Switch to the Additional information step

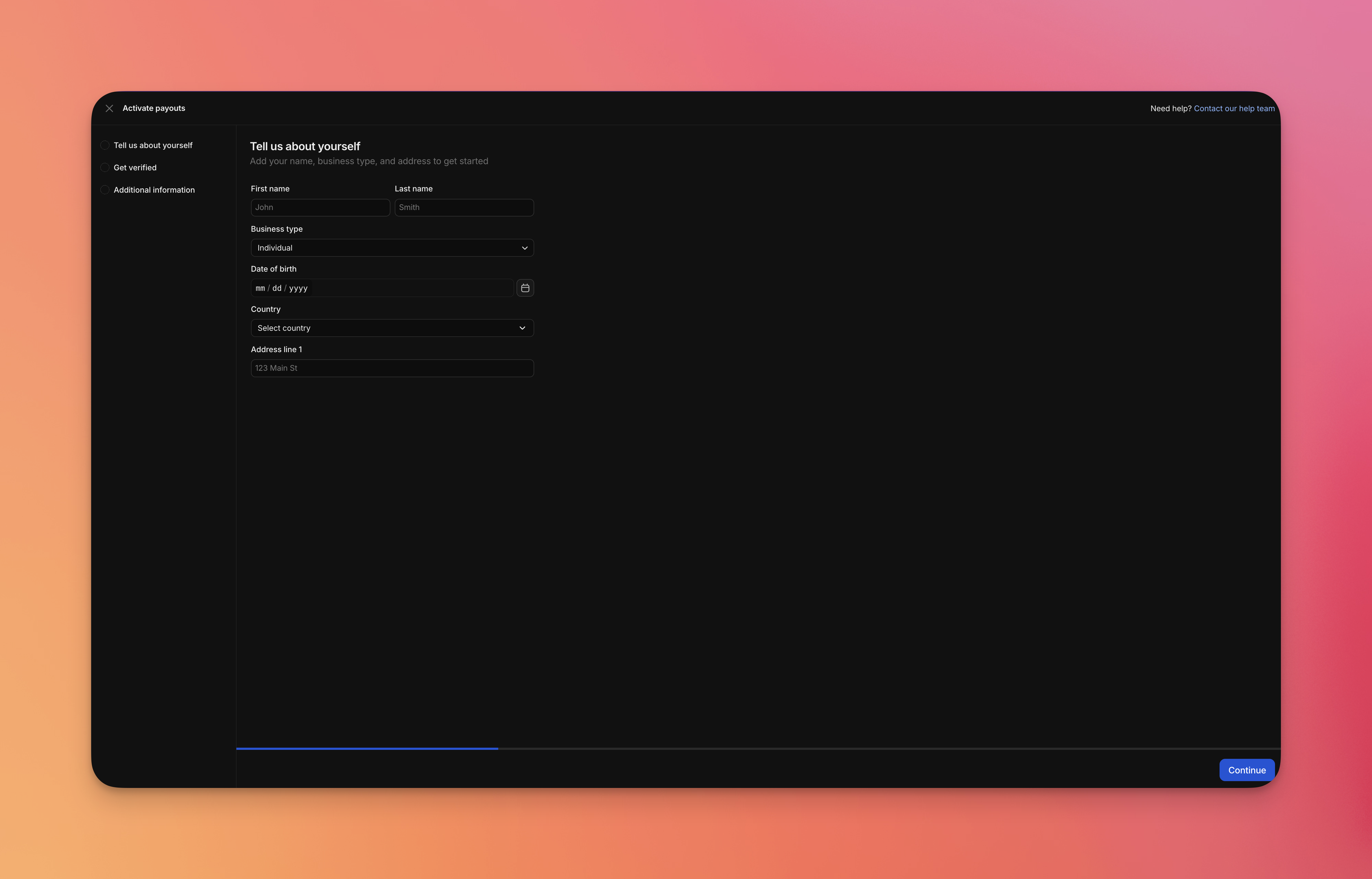pos(154,190)
